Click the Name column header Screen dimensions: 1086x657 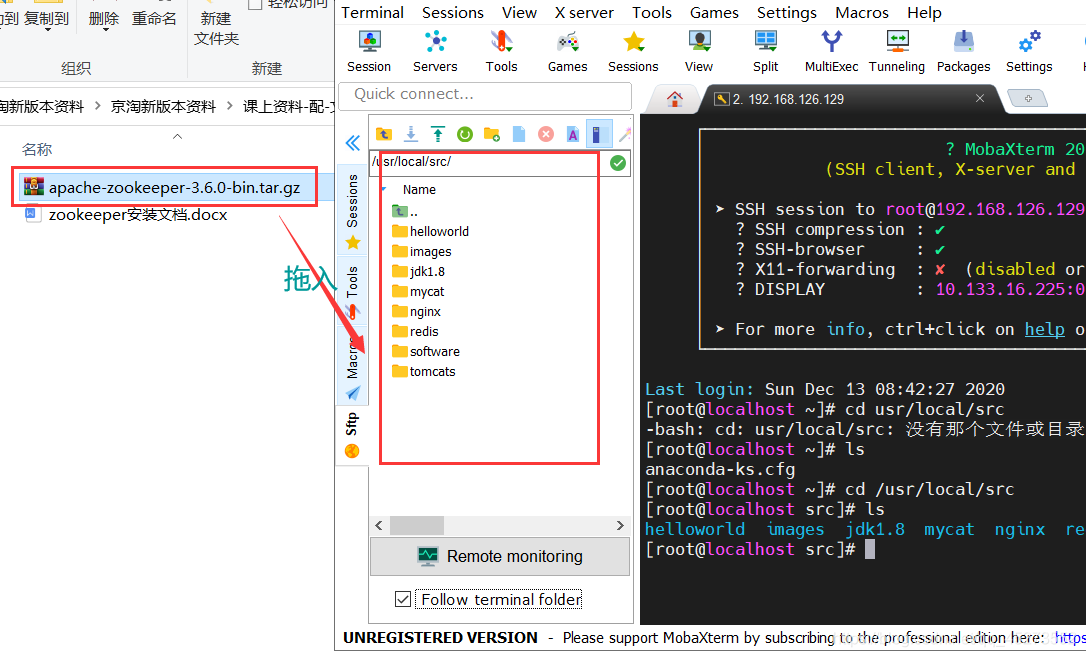tap(419, 190)
